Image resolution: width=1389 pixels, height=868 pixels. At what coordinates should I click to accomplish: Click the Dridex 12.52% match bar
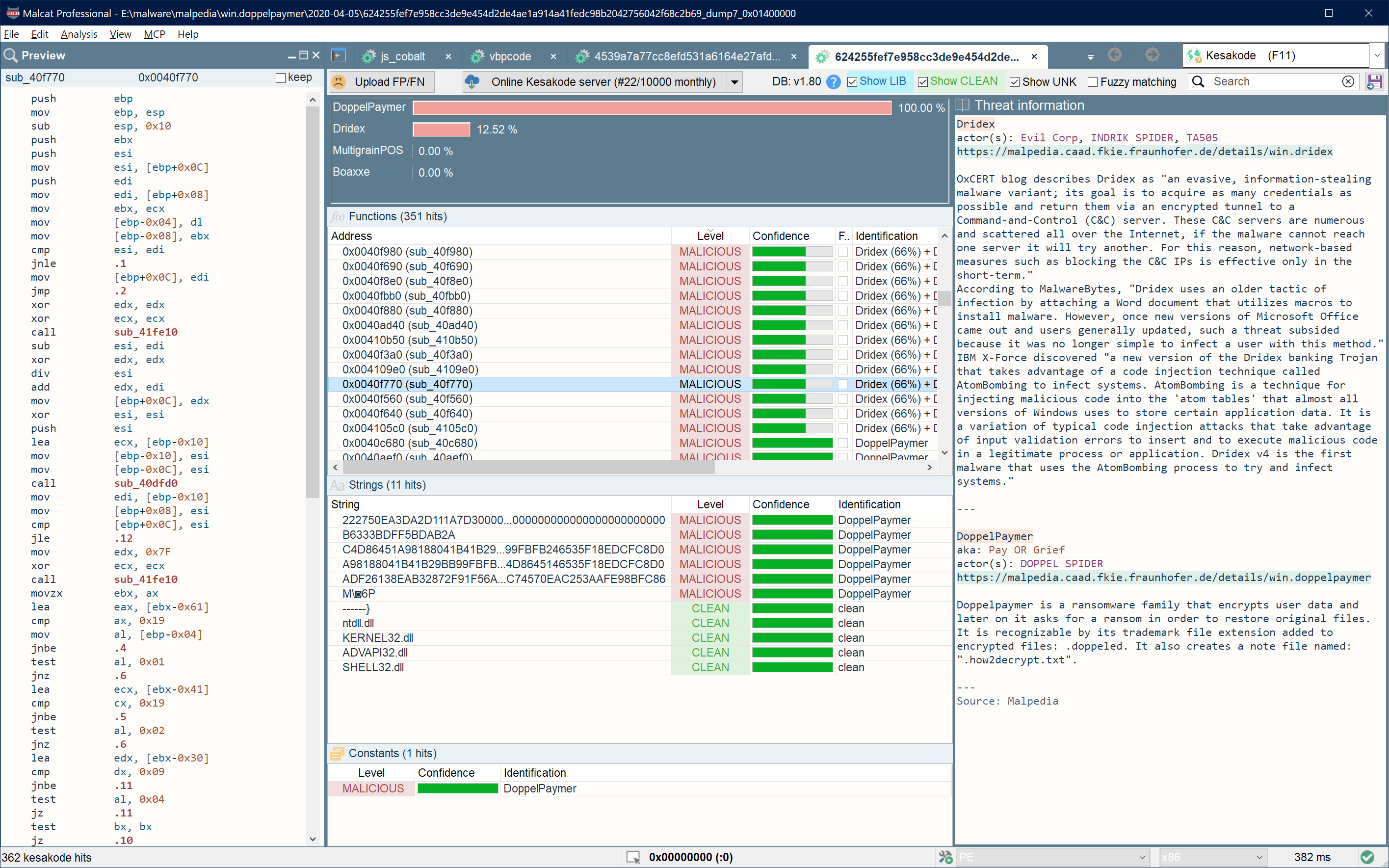(442, 129)
